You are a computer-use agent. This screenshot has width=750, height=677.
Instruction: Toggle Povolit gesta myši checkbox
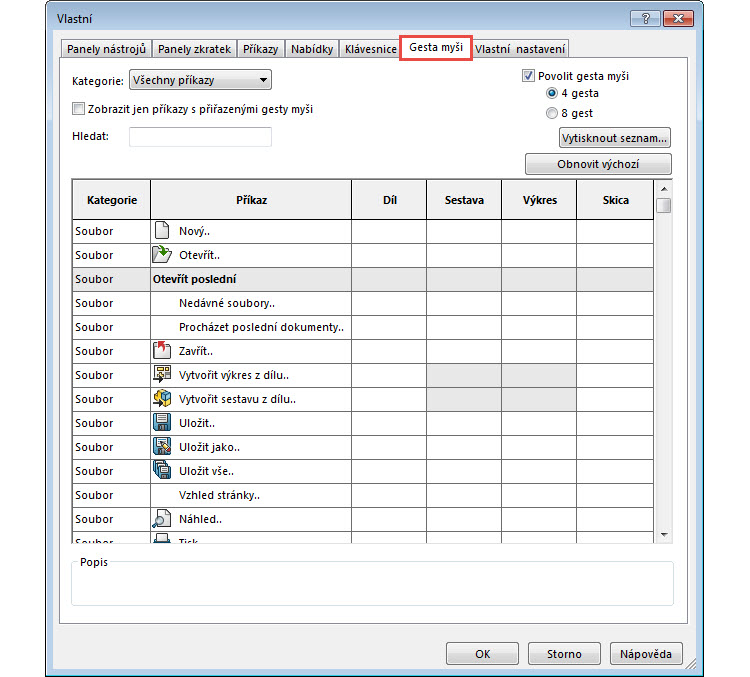pos(528,76)
